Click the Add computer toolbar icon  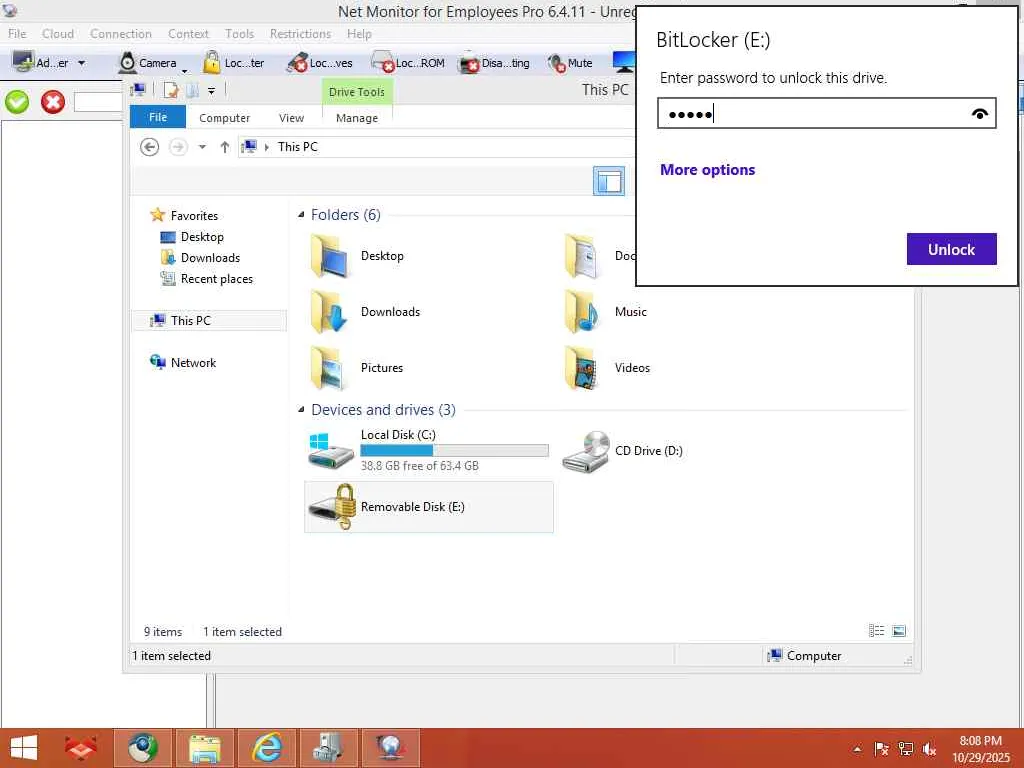pyautogui.click(x=24, y=63)
